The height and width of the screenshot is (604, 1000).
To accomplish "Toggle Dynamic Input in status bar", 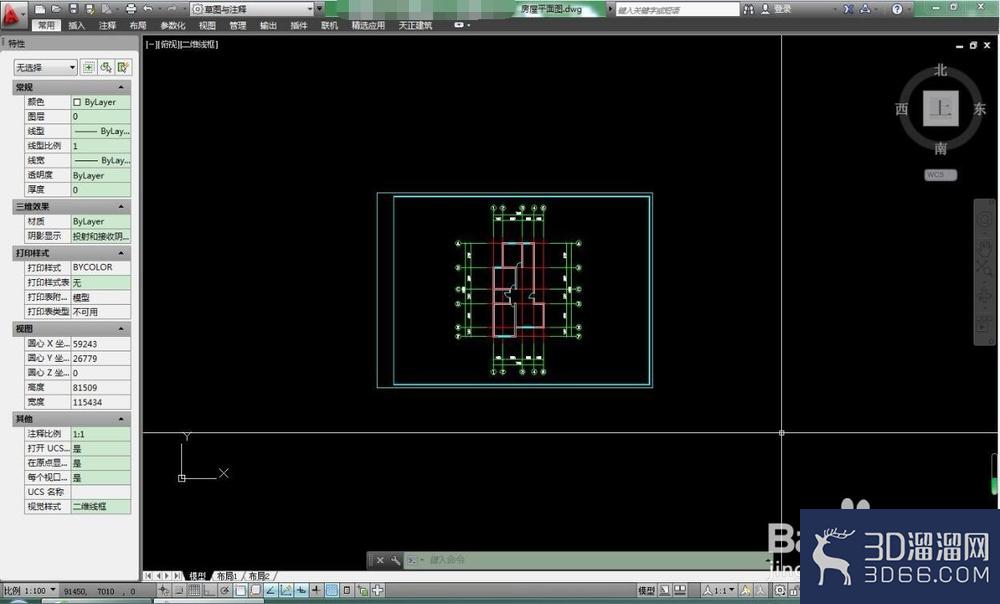I will tap(301, 590).
